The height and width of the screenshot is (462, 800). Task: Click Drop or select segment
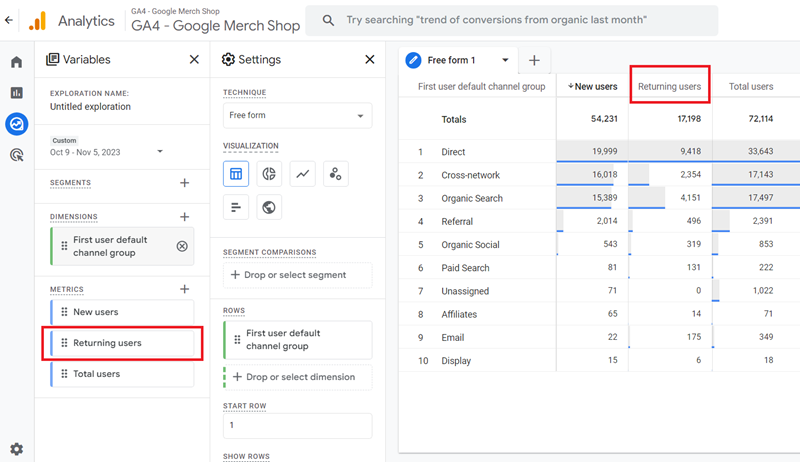[x=297, y=275]
